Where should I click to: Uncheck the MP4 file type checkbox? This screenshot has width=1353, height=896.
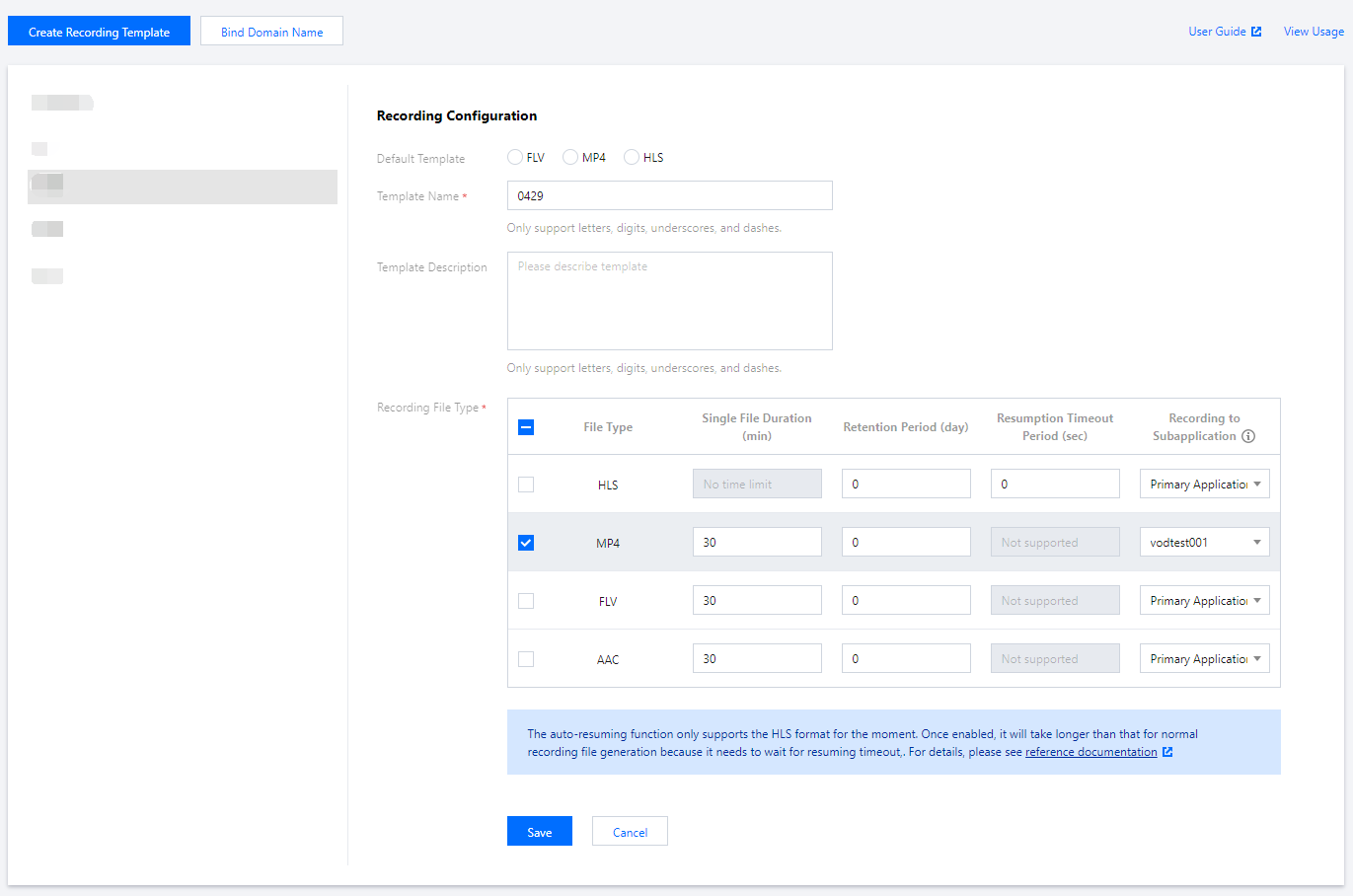[526, 543]
